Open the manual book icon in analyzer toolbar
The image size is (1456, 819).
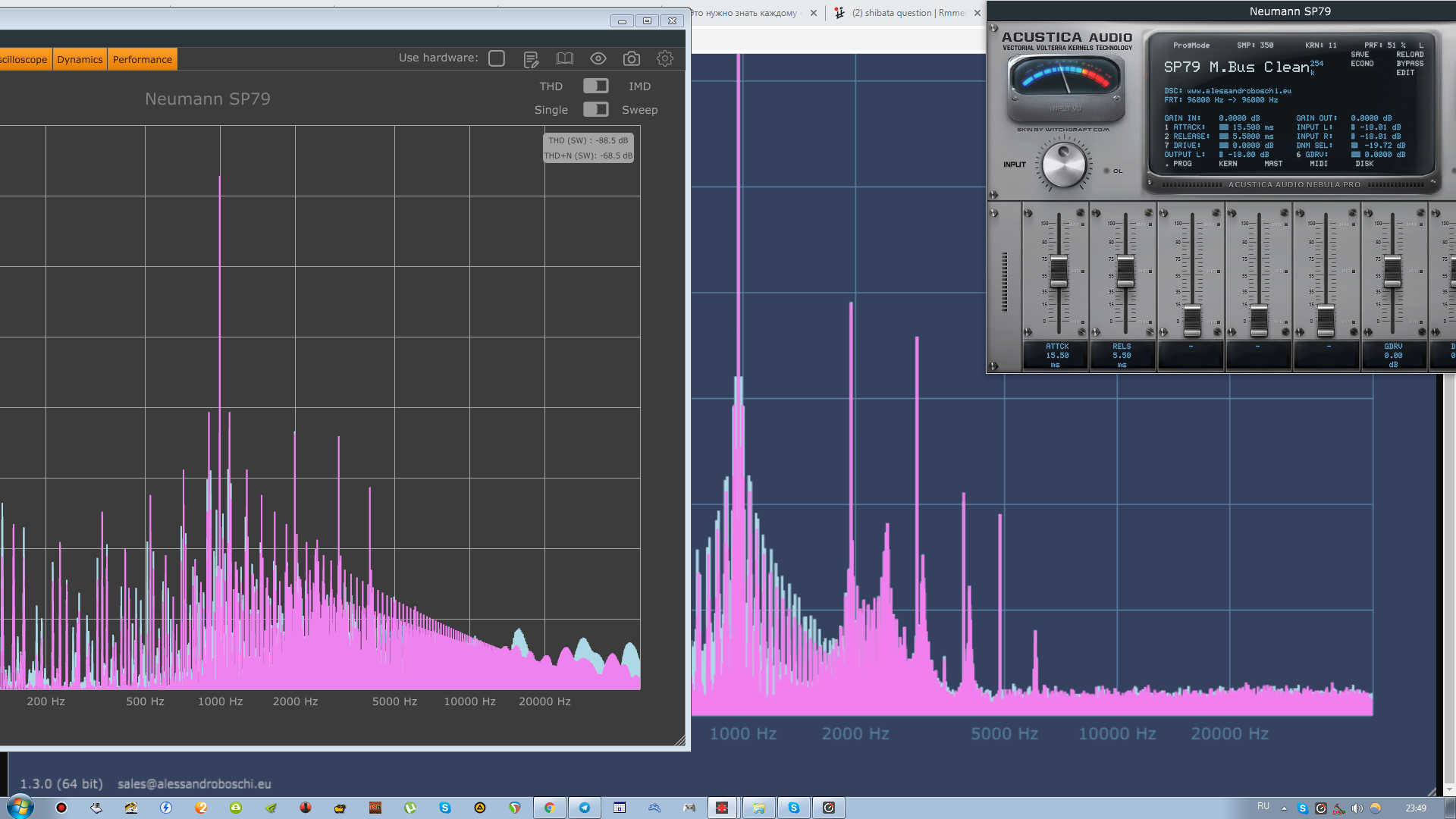click(565, 58)
